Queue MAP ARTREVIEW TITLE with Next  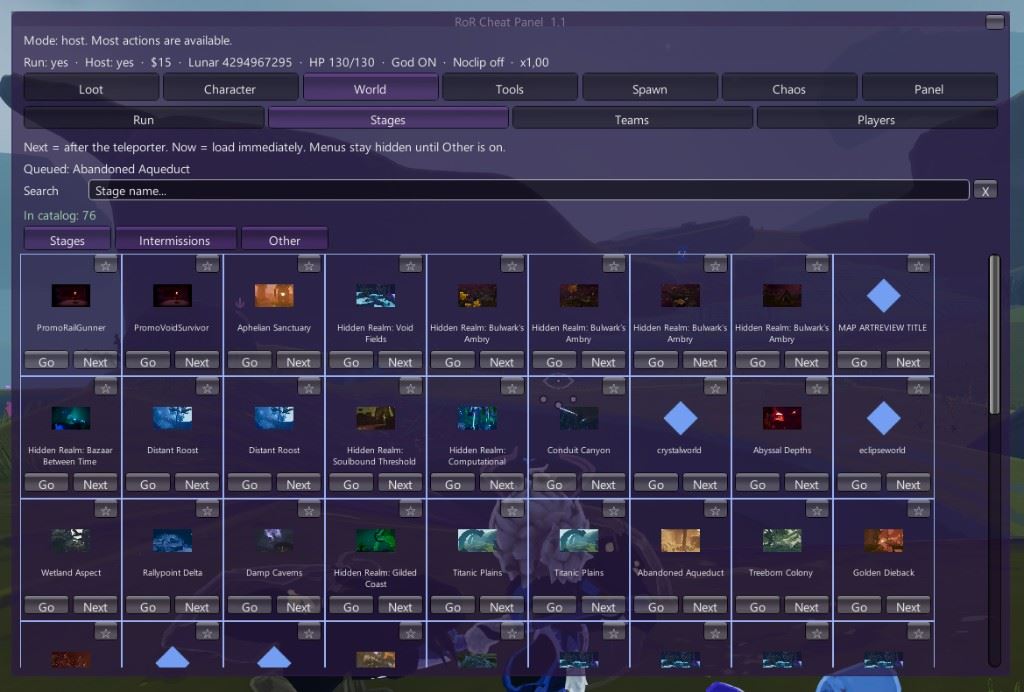(x=908, y=362)
